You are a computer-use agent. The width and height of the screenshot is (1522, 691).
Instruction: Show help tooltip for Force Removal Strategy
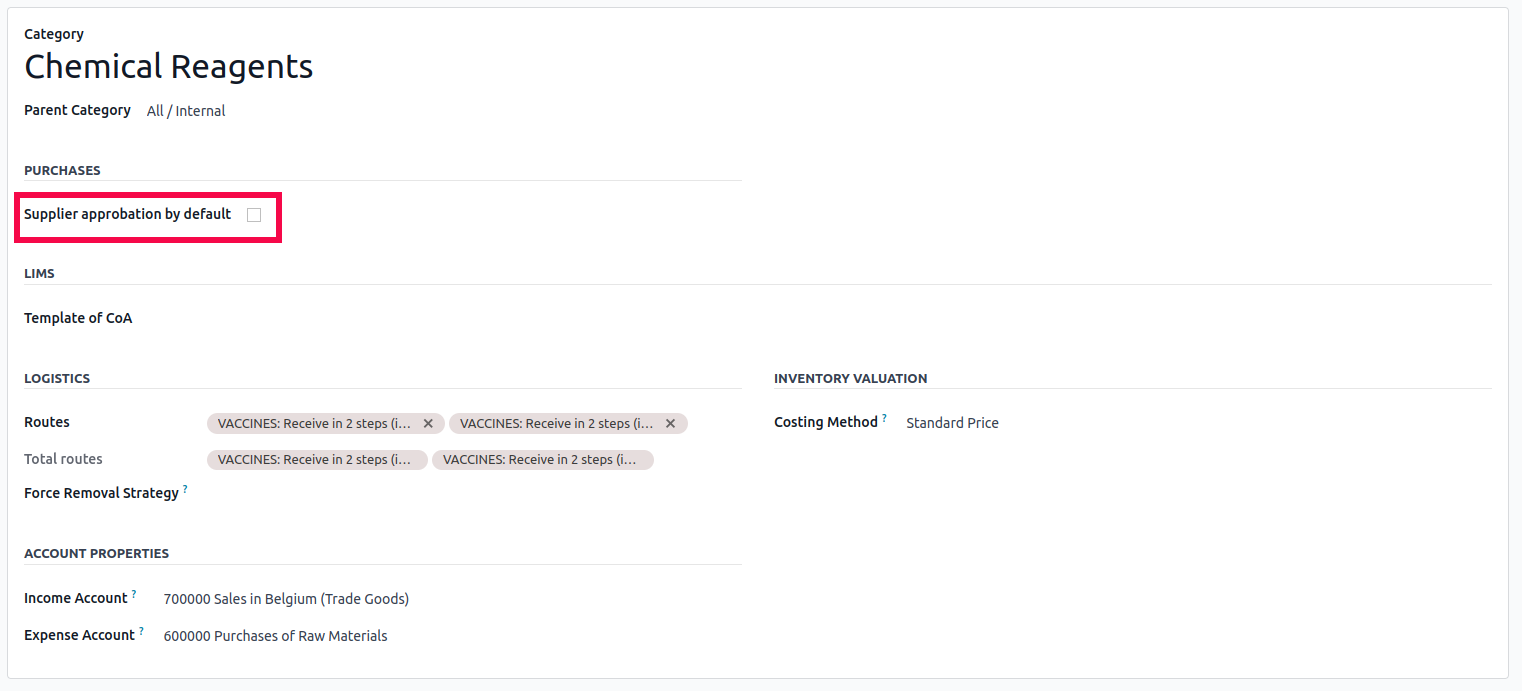(x=185, y=489)
